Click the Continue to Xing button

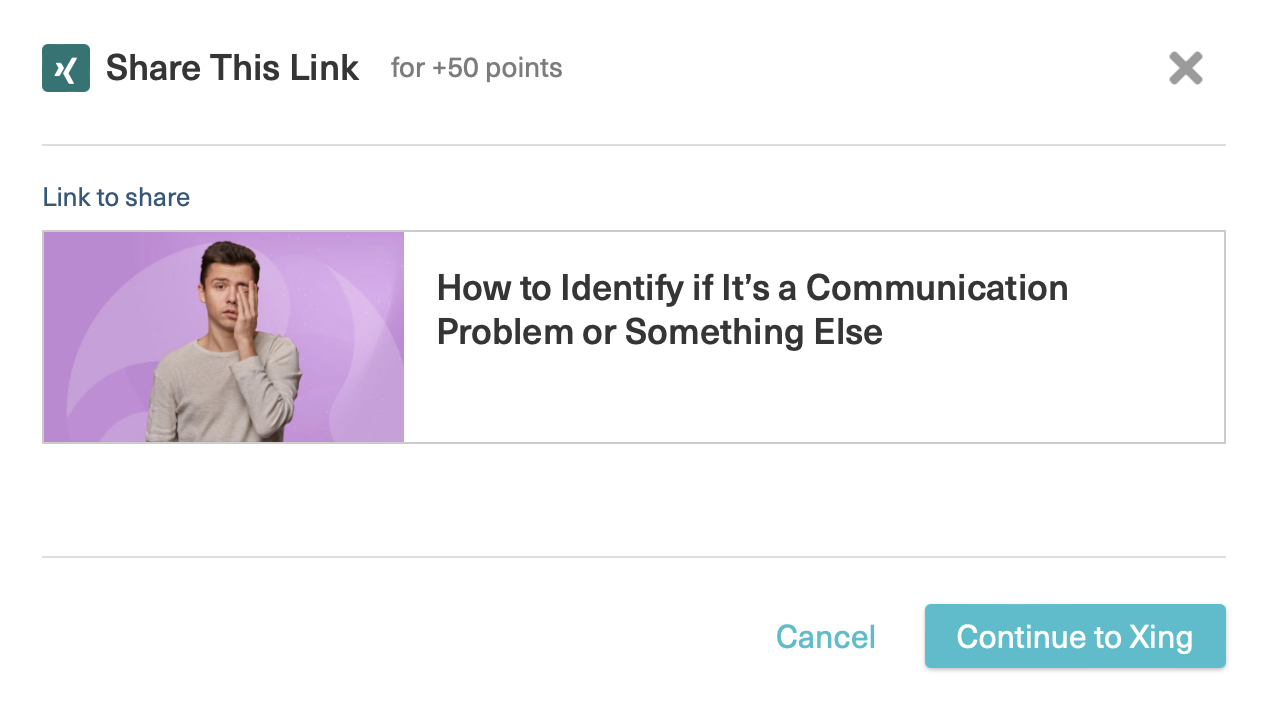1075,636
